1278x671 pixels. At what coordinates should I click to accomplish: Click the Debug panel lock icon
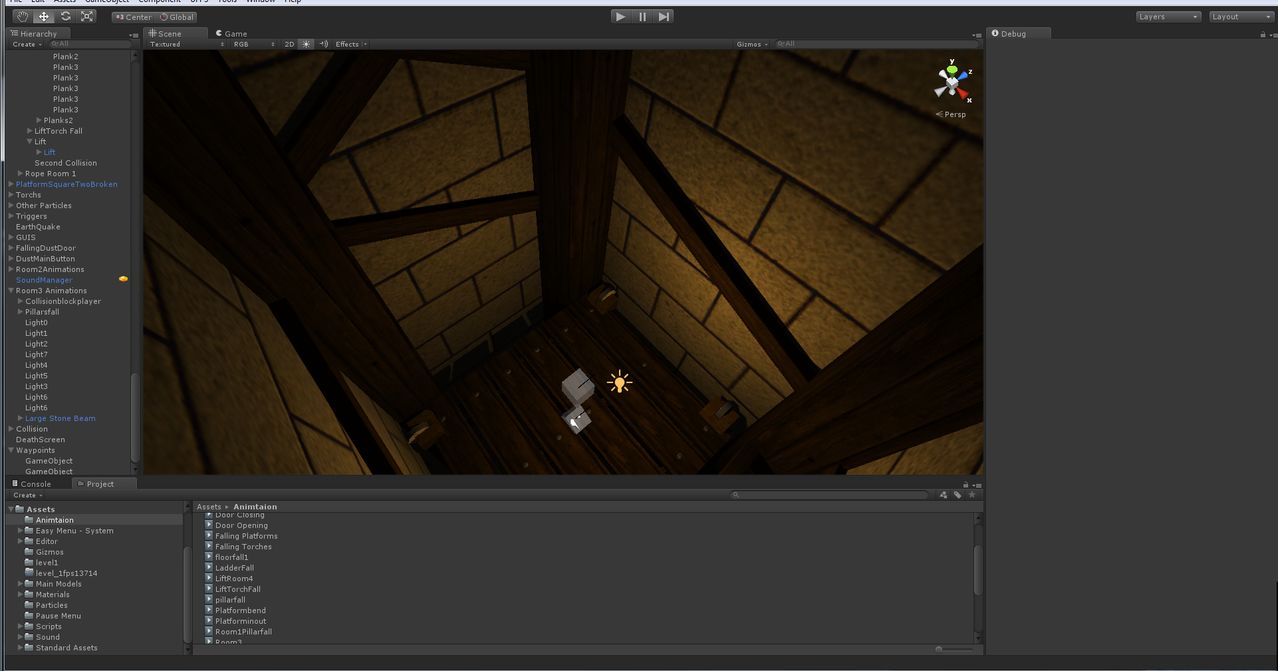click(x=1262, y=34)
